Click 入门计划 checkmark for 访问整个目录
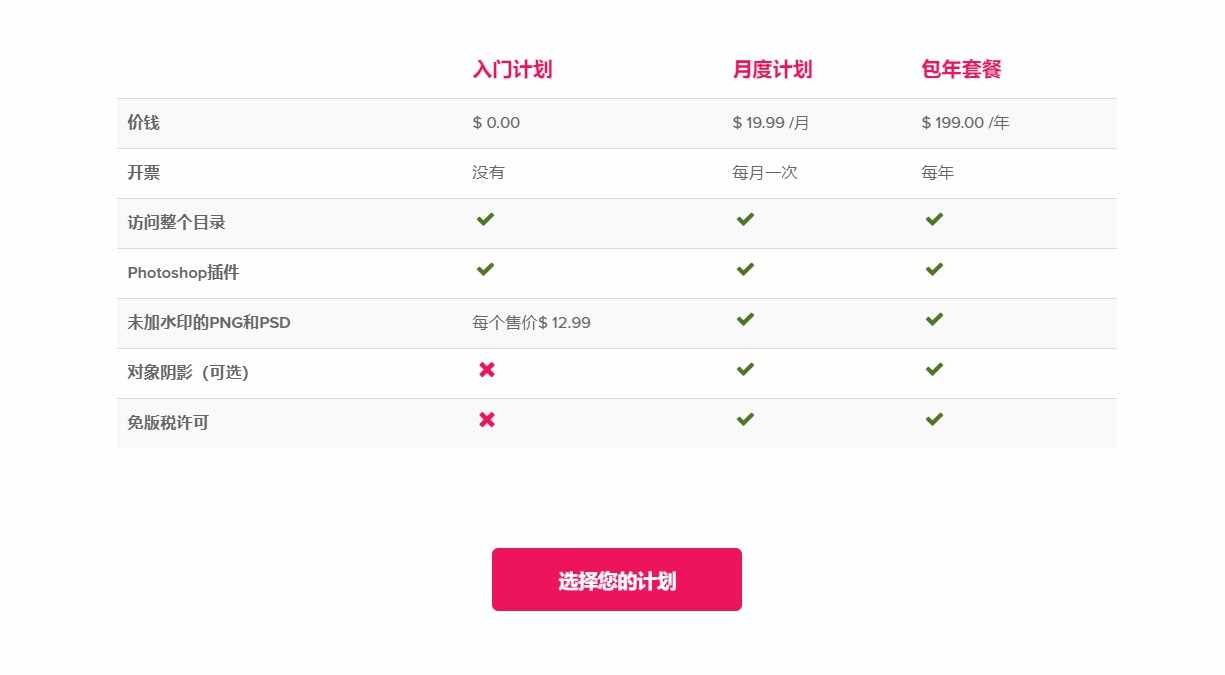This screenshot has width=1225, height=675. [486, 220]
